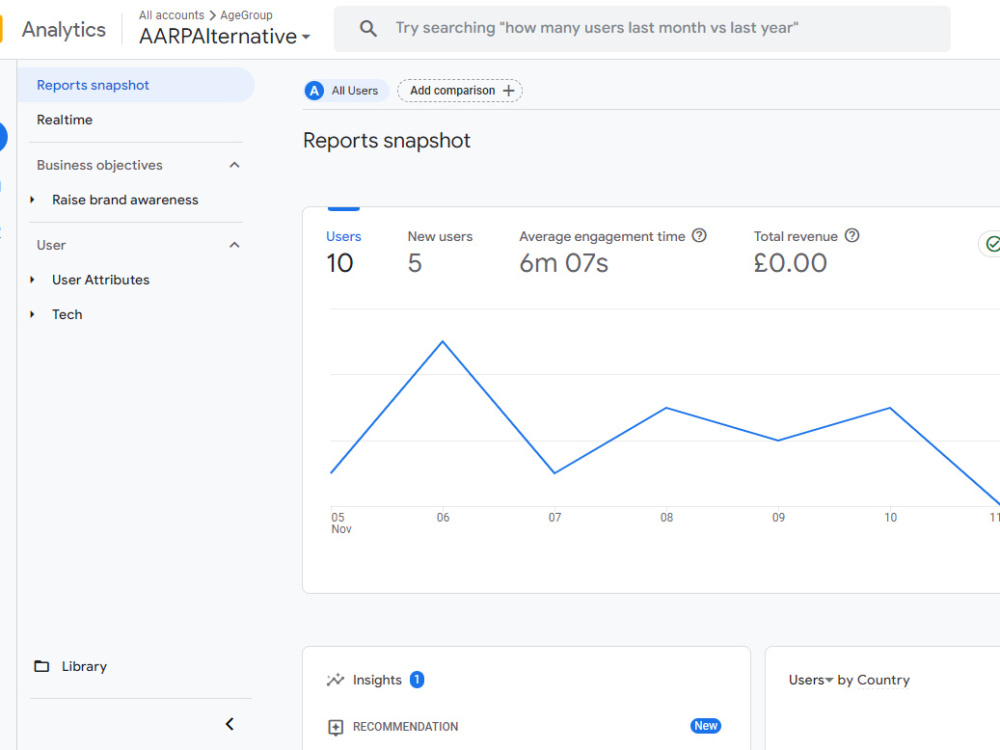Click the Library folder icon
This screenshot has width=1000, height=750.
[41, 666]
